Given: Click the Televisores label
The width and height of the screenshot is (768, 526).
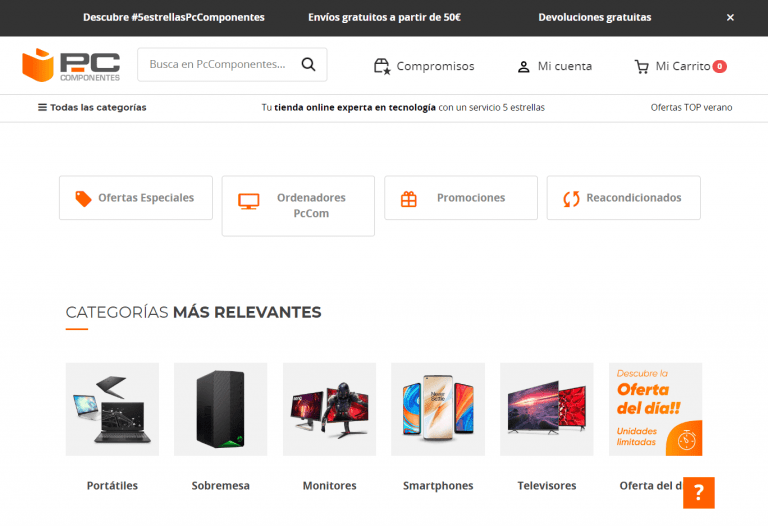Looking at the screenshot, I should (547, 486).
